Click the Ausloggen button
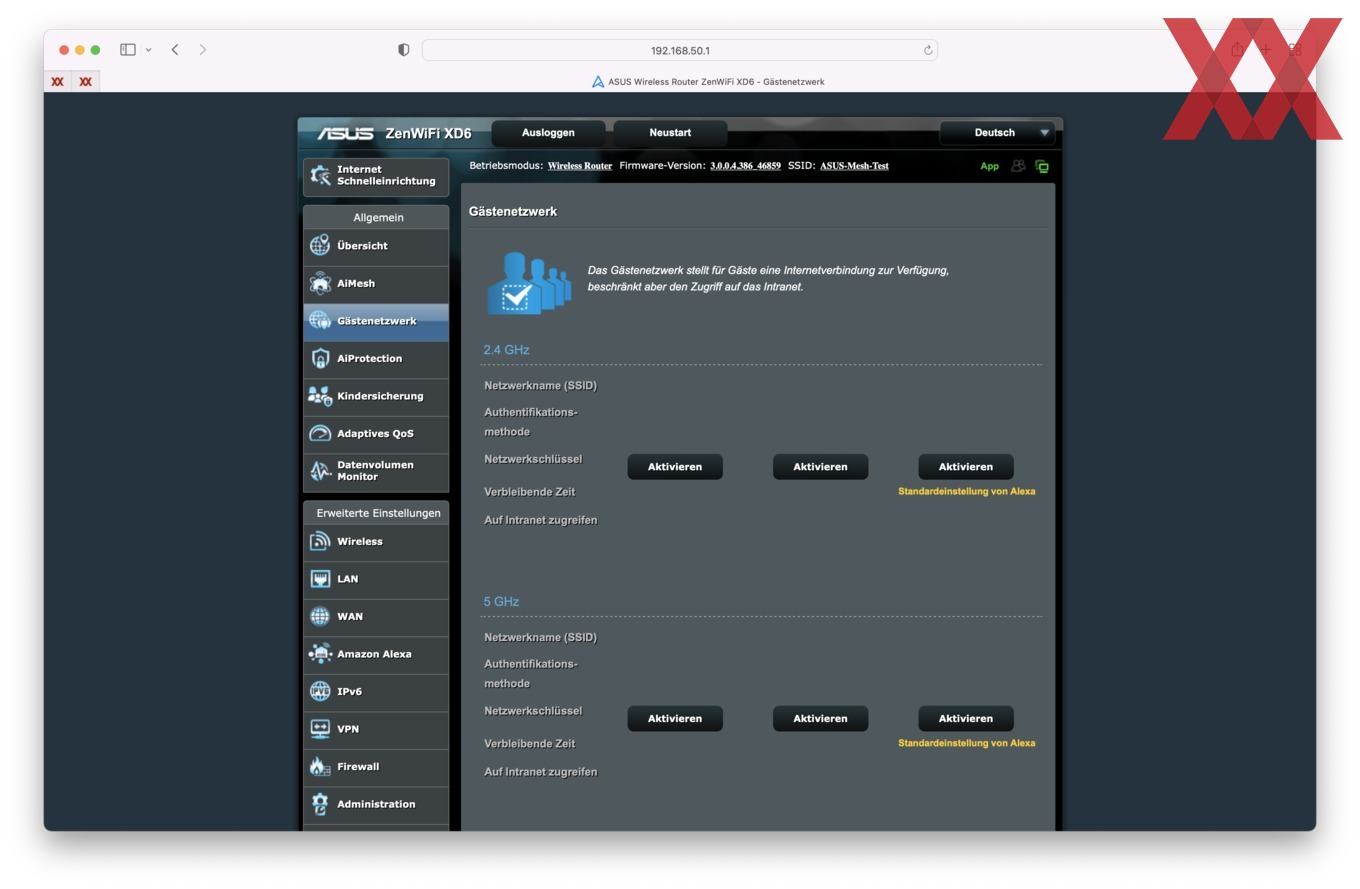This screenshot has width=1360, height=889. (x=548, y=133)
